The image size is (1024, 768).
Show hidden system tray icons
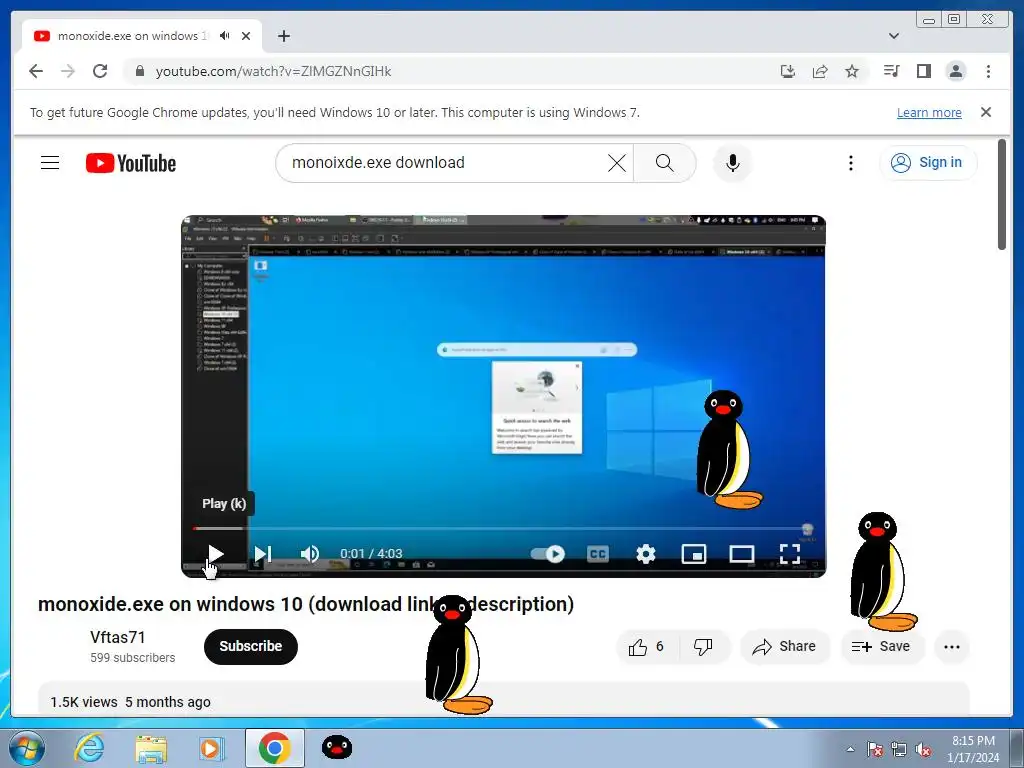pyautogui.click(x=850, y=749)
